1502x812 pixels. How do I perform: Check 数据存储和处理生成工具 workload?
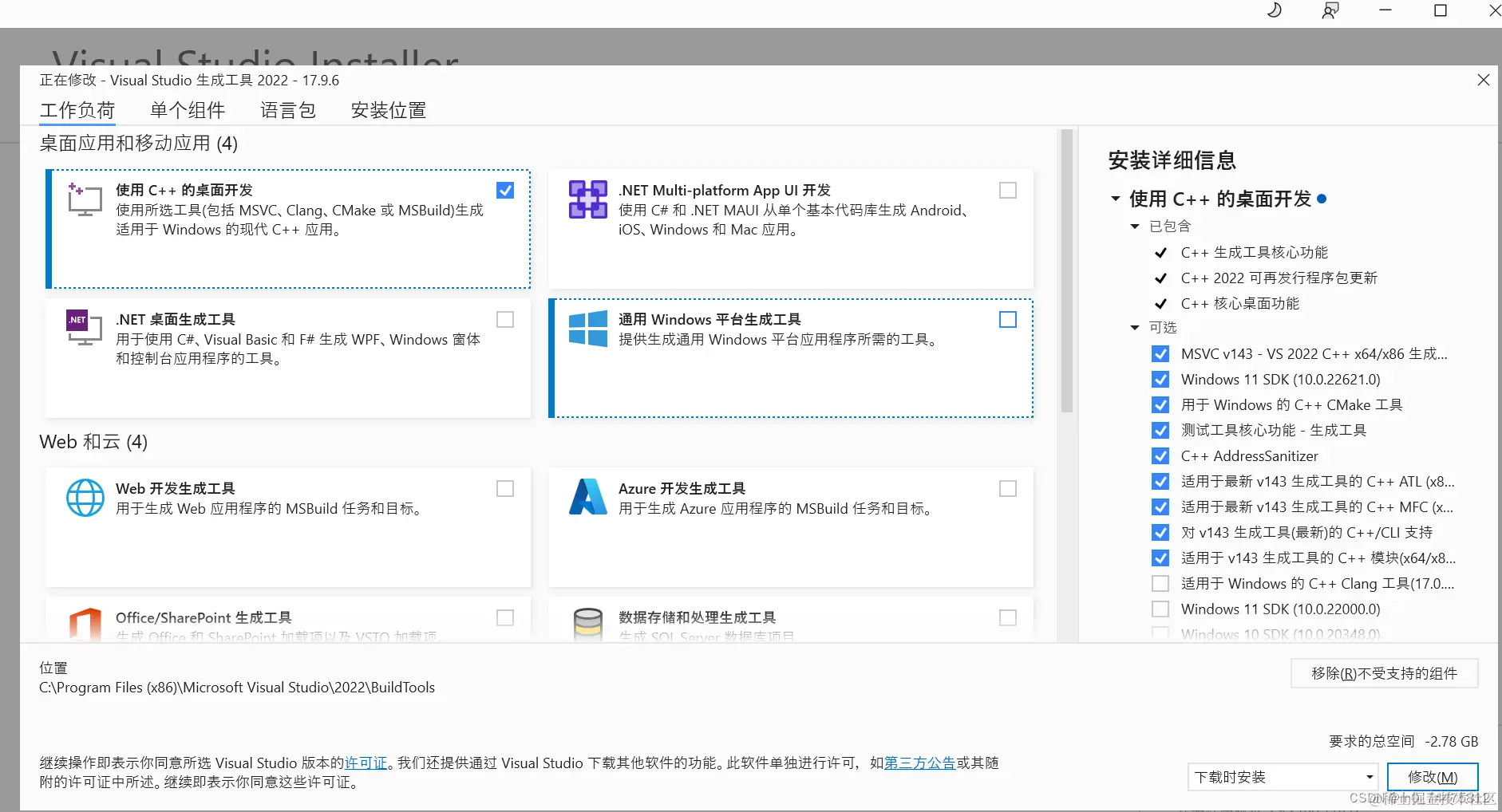point(1008,618)
